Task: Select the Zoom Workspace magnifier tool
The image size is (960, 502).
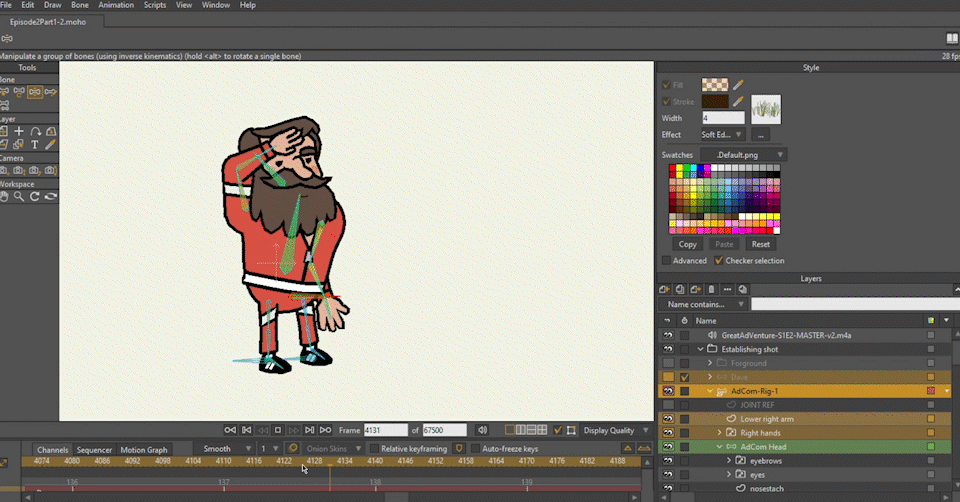Action: pos(20,197)
